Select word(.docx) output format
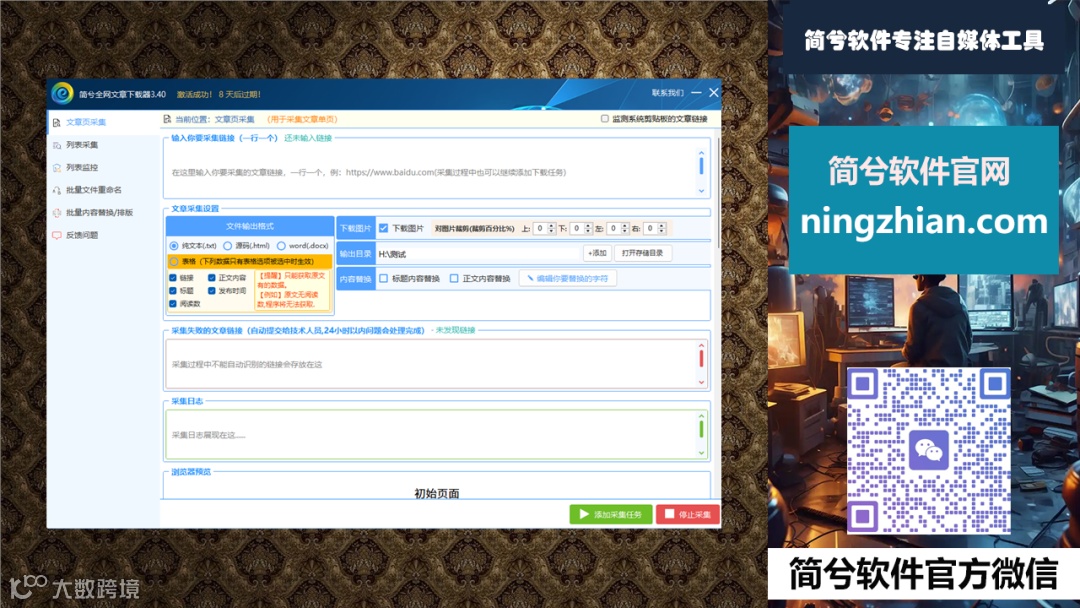Viewport: 1080px width, 608px height. tap(281, 246)
